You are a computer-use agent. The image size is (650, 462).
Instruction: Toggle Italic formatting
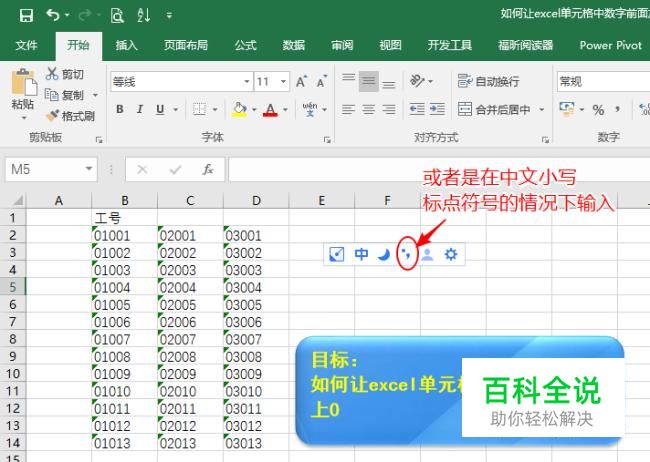(140, 109)
